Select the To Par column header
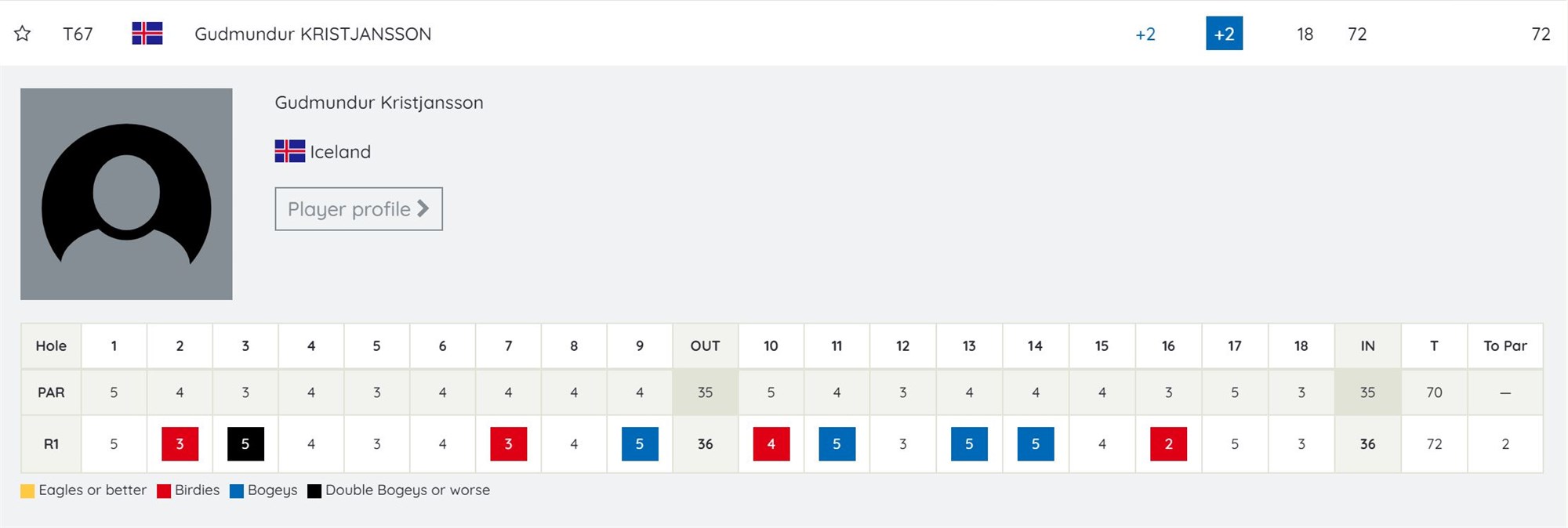This screenshot has width=1568, height=528. click(x=1505, y=346)
